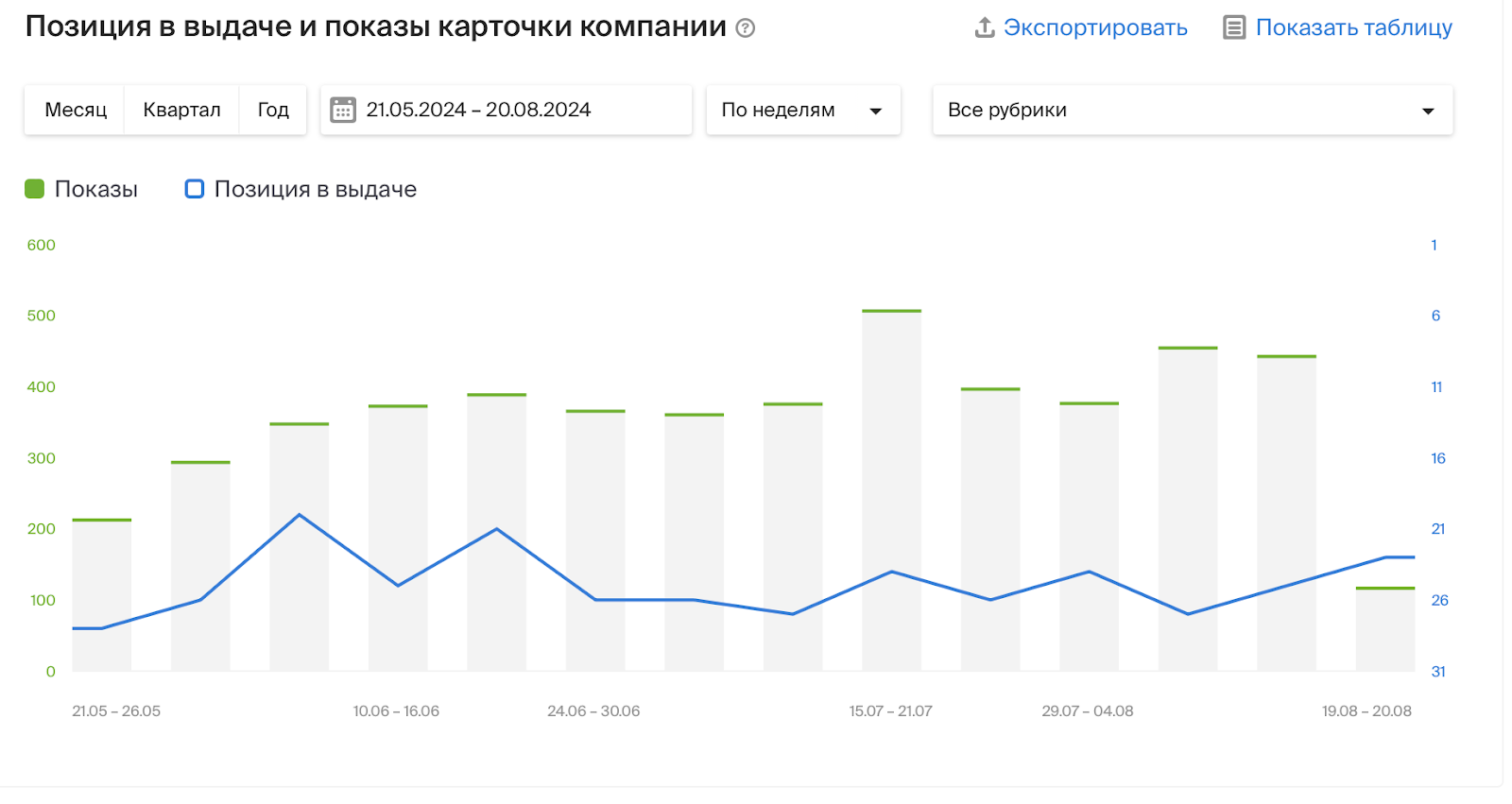Click the 10.06 – 16.06 axis label

[396, 711]
